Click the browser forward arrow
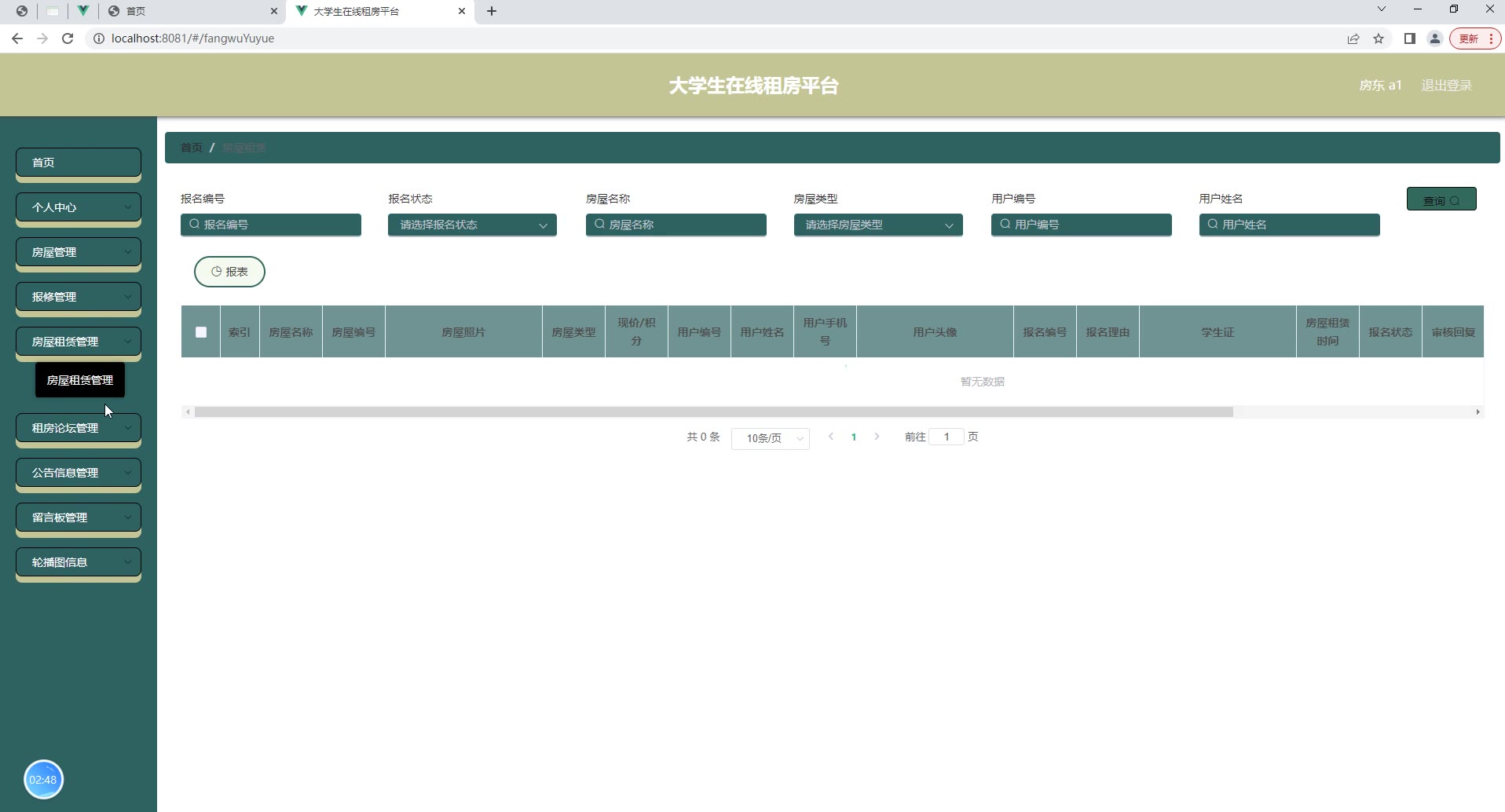 tap(42, 38)
